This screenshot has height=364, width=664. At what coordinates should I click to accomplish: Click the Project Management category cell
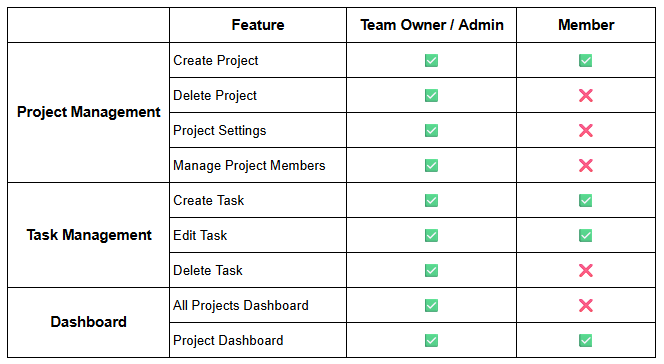pos(89,113)
